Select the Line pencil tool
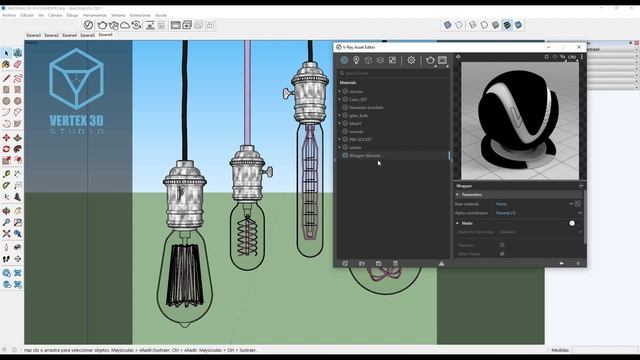The width and height of the screenshot is (640, 360). coord(6,78)
